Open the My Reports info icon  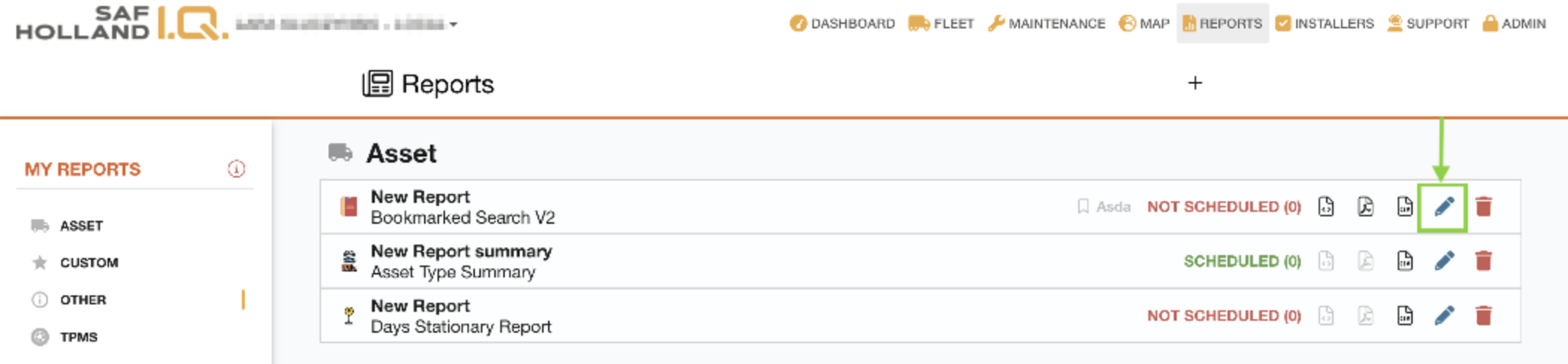236,169
